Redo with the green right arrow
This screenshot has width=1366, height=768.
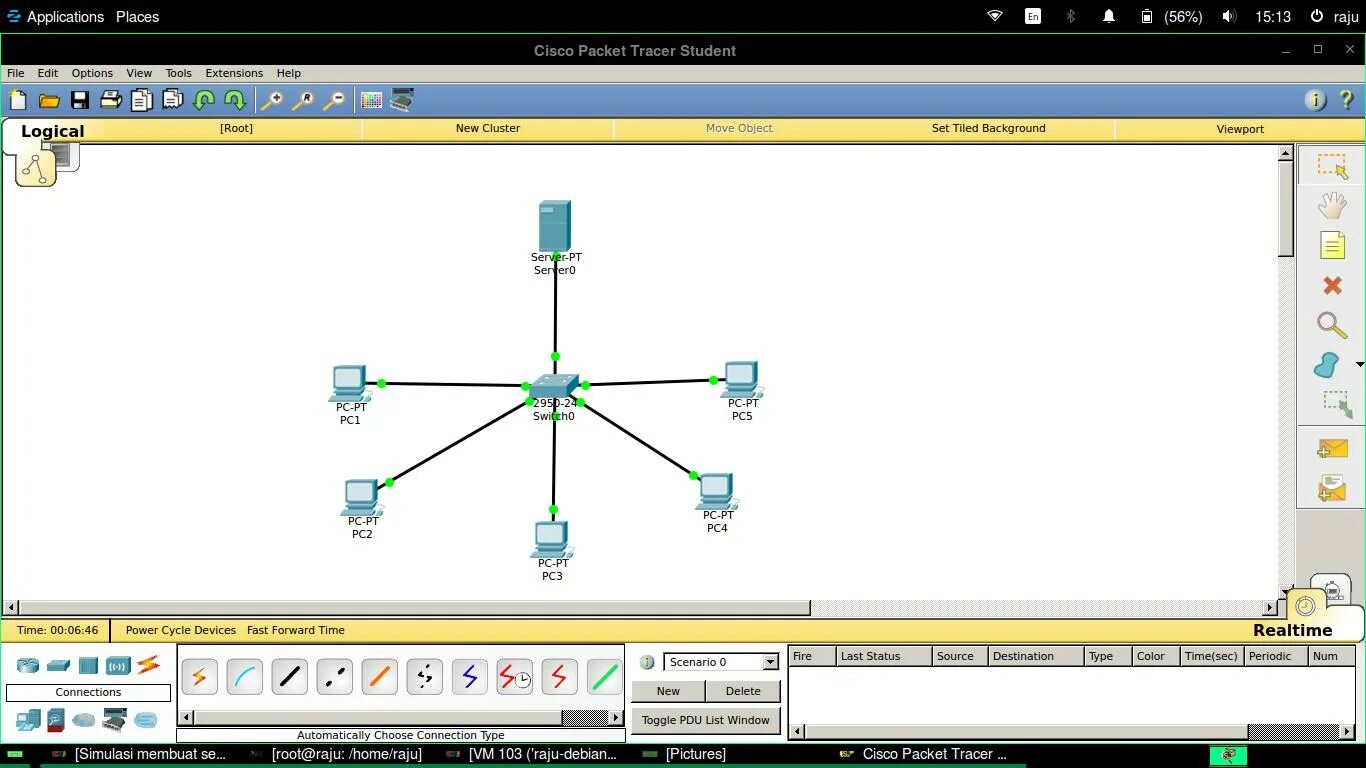pos(235,100)
